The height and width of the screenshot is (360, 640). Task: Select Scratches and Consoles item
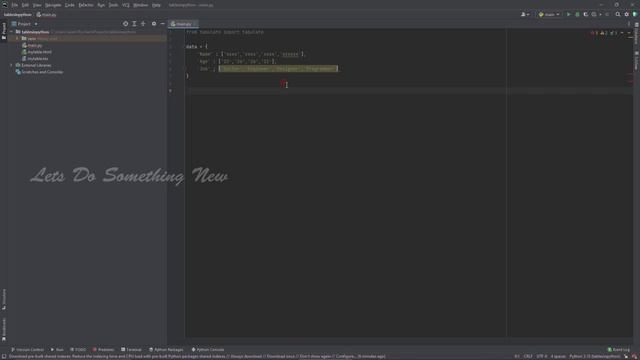click(40, 72)
